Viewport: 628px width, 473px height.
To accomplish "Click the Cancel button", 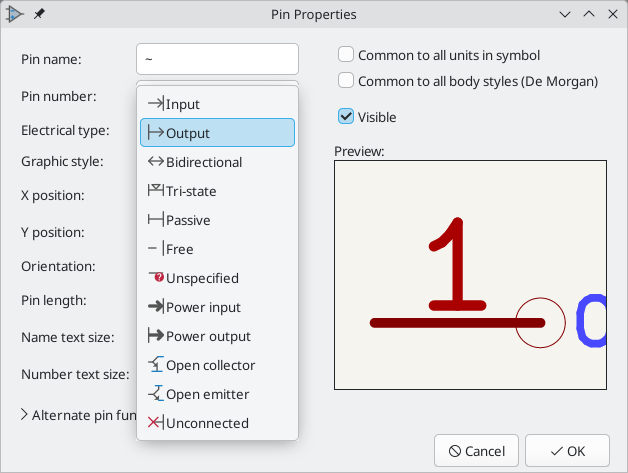I will pos(477,450).
